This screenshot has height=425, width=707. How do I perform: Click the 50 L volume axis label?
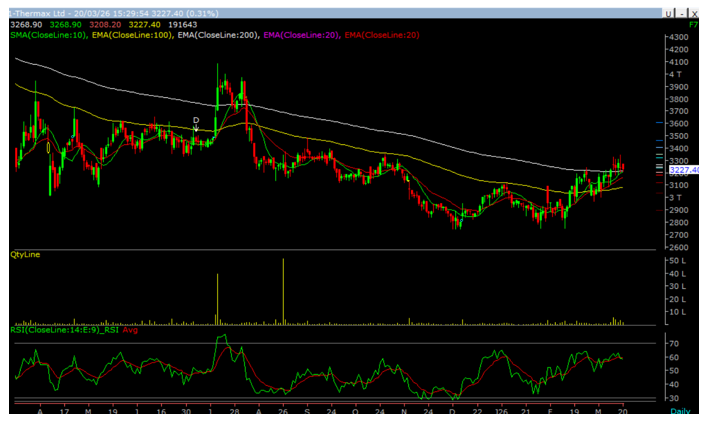coord(677,261)
